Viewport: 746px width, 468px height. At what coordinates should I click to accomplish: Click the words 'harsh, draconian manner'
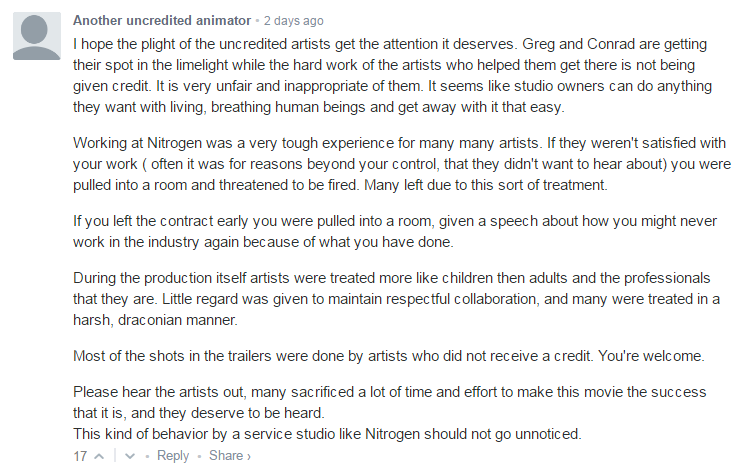155,320
